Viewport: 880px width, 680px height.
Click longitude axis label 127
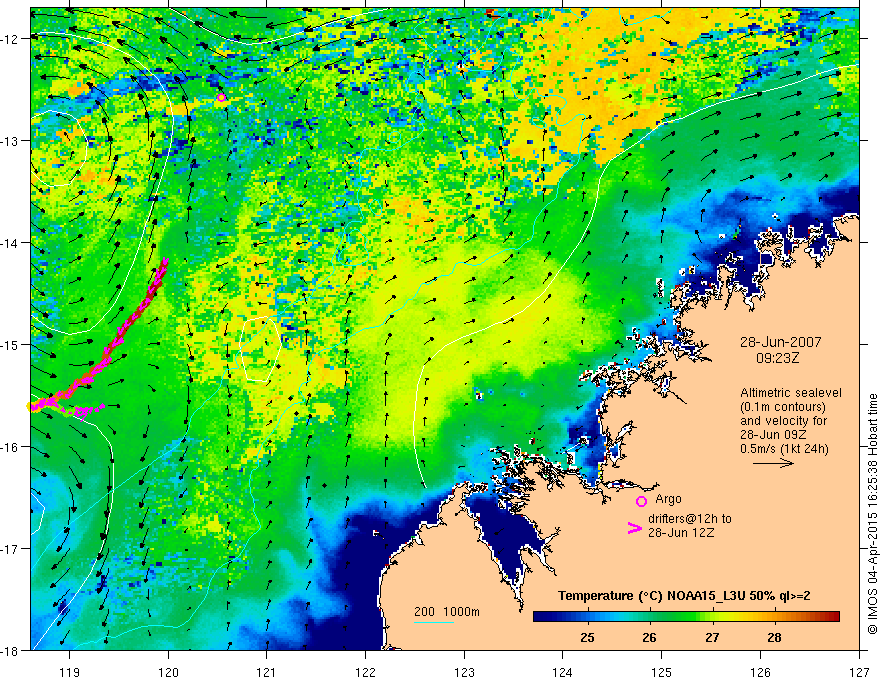pos(859,672)
